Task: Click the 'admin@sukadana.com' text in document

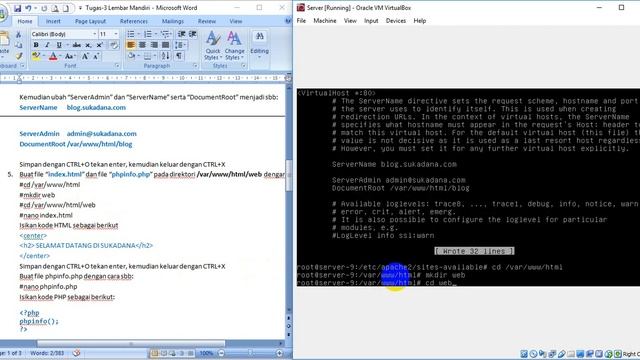Action: [102, 134]
